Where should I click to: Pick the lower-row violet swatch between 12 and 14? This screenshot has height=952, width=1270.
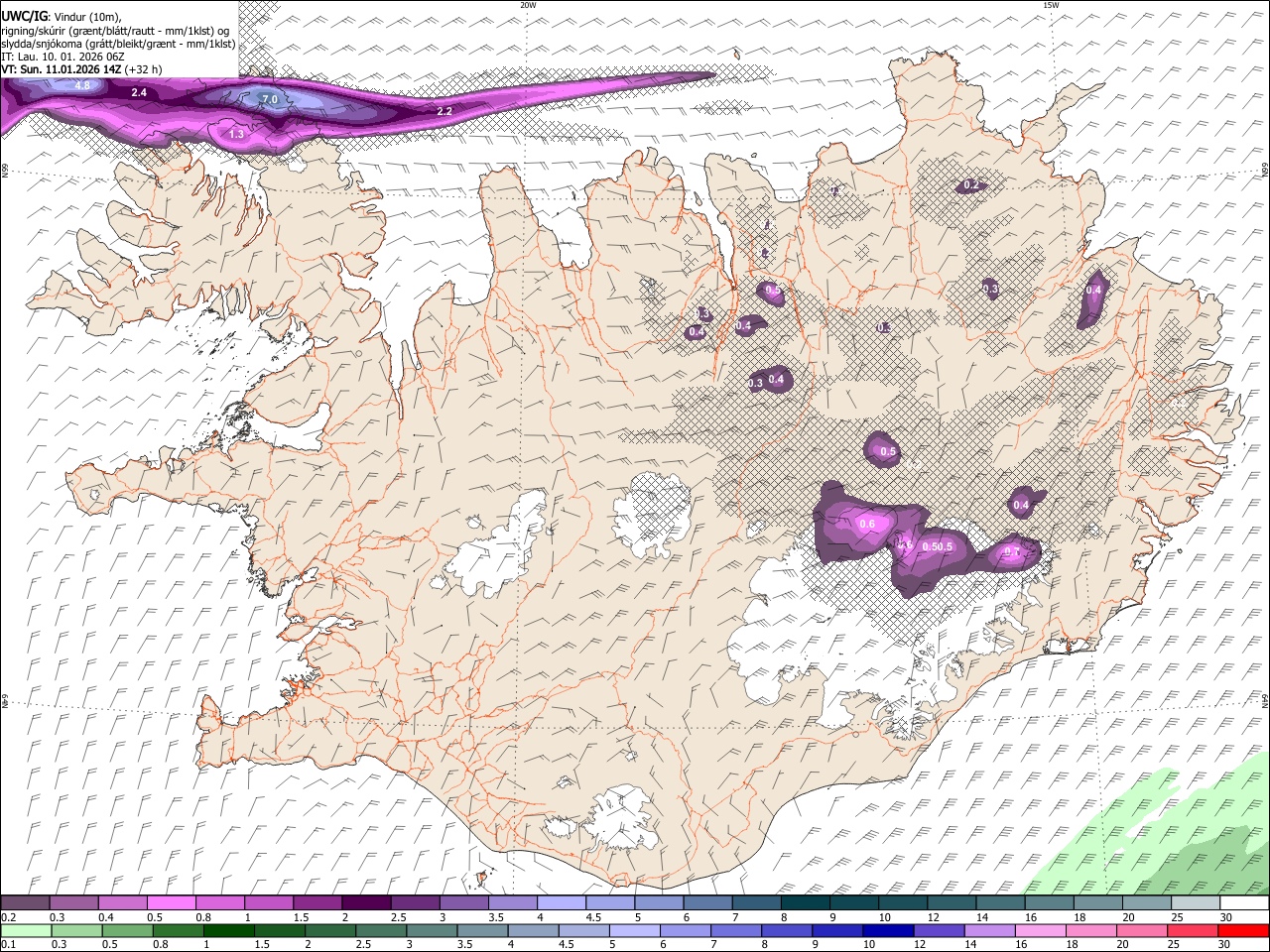pos(939,930)
